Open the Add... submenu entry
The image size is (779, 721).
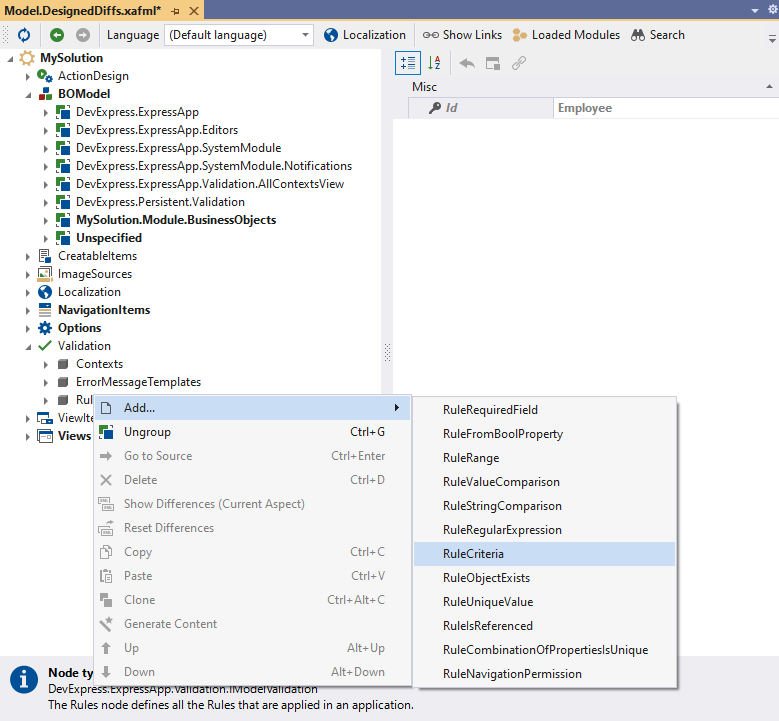[x=252, y=408]
